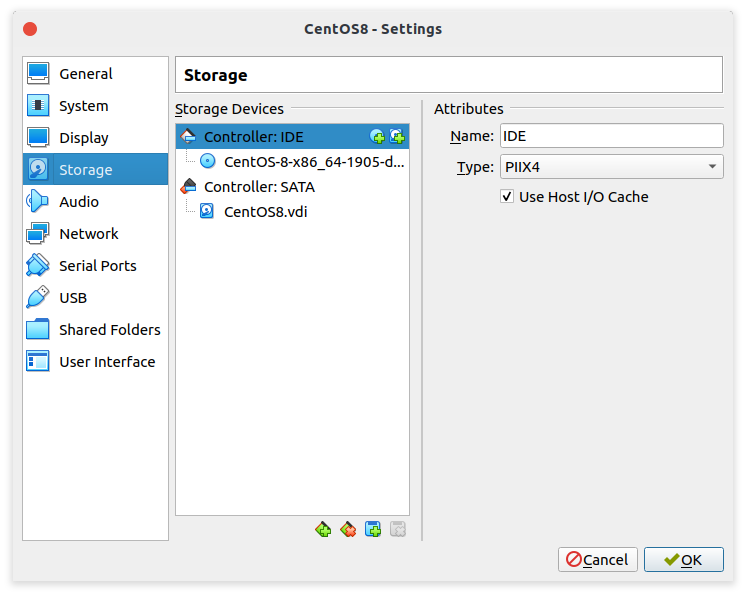Open Audio settings page

tap(95, 202)
